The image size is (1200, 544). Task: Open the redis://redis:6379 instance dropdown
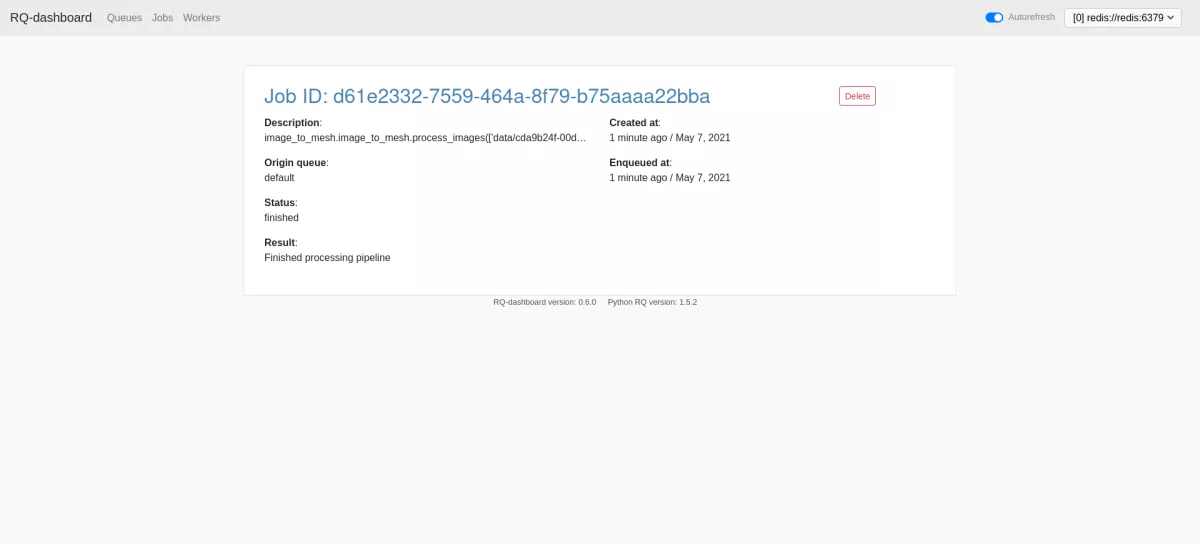click(x=1123, y=17)
